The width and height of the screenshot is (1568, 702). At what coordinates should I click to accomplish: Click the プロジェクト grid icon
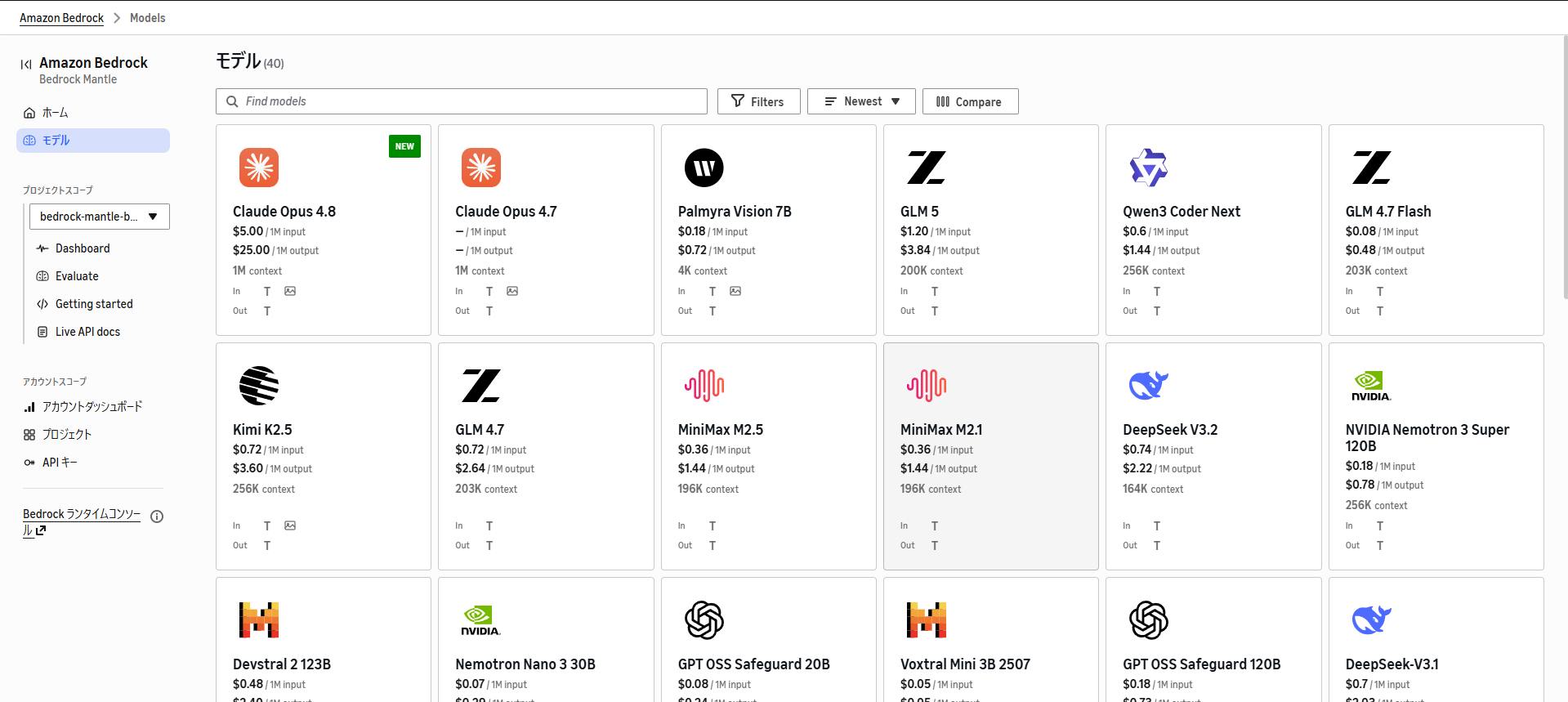29,435
